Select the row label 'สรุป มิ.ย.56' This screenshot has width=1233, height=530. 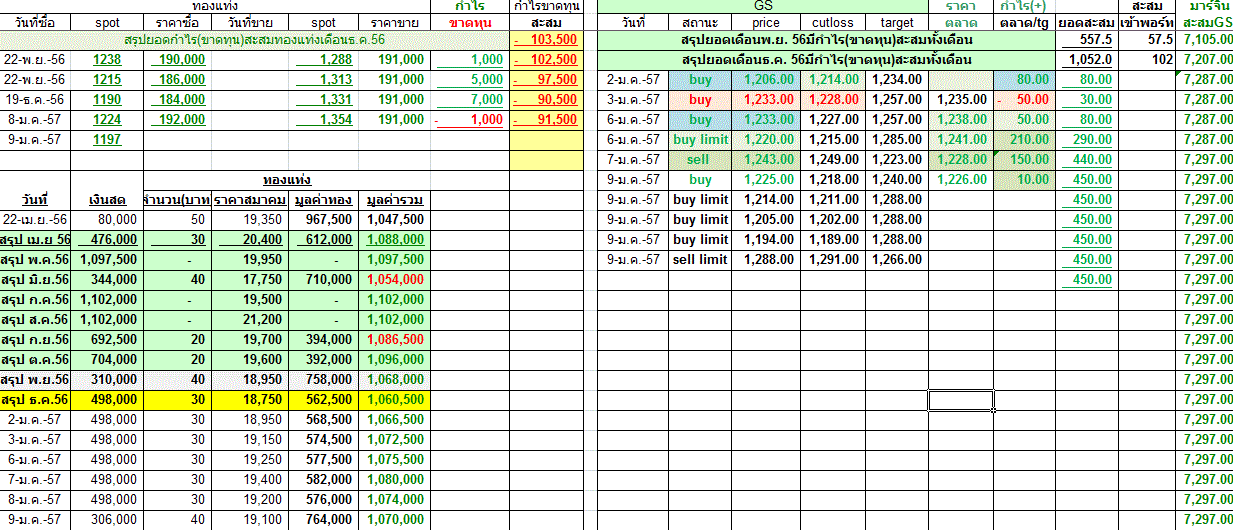coord(35,279)
